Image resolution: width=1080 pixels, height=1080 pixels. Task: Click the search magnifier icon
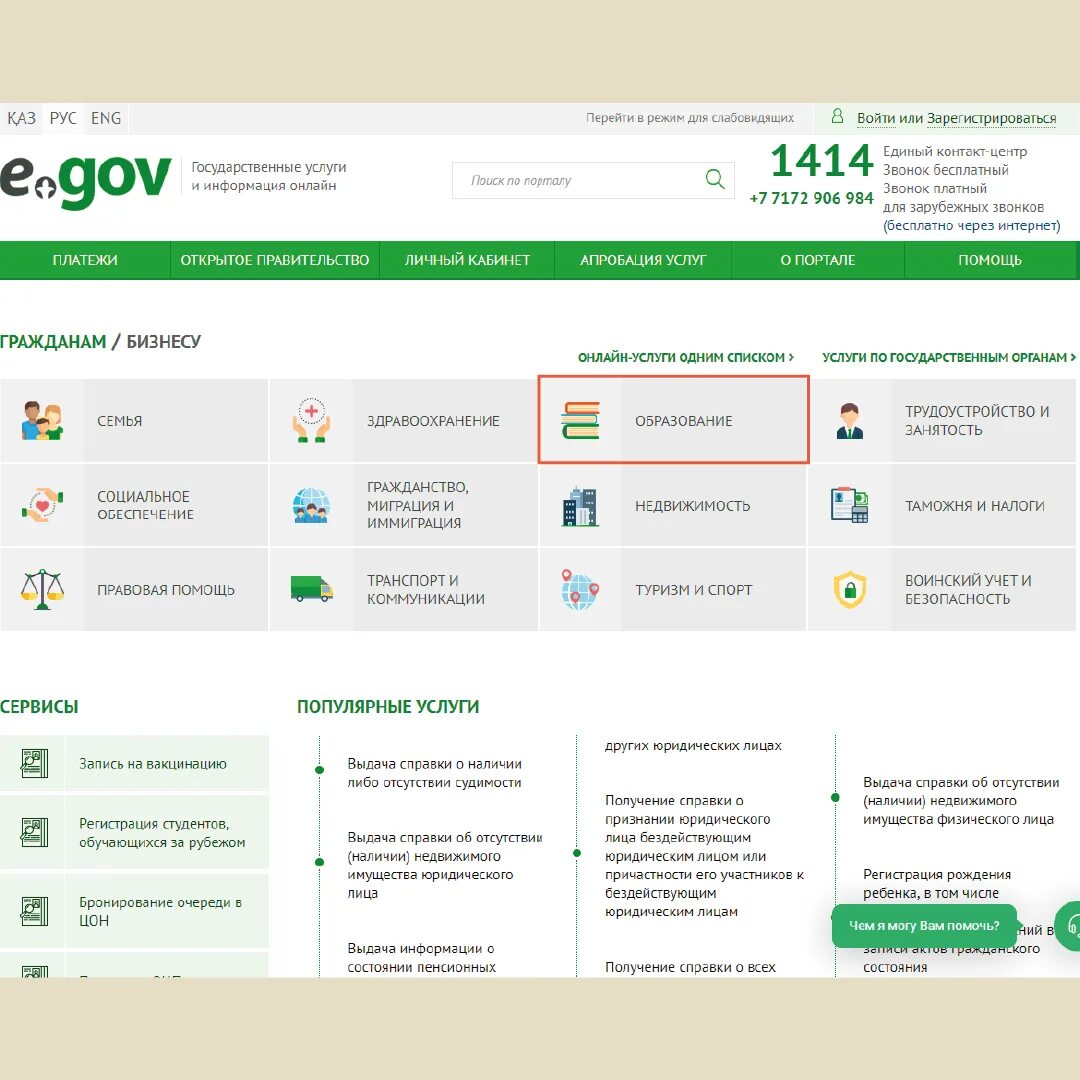pyautogui.click(x=714, y=180)
